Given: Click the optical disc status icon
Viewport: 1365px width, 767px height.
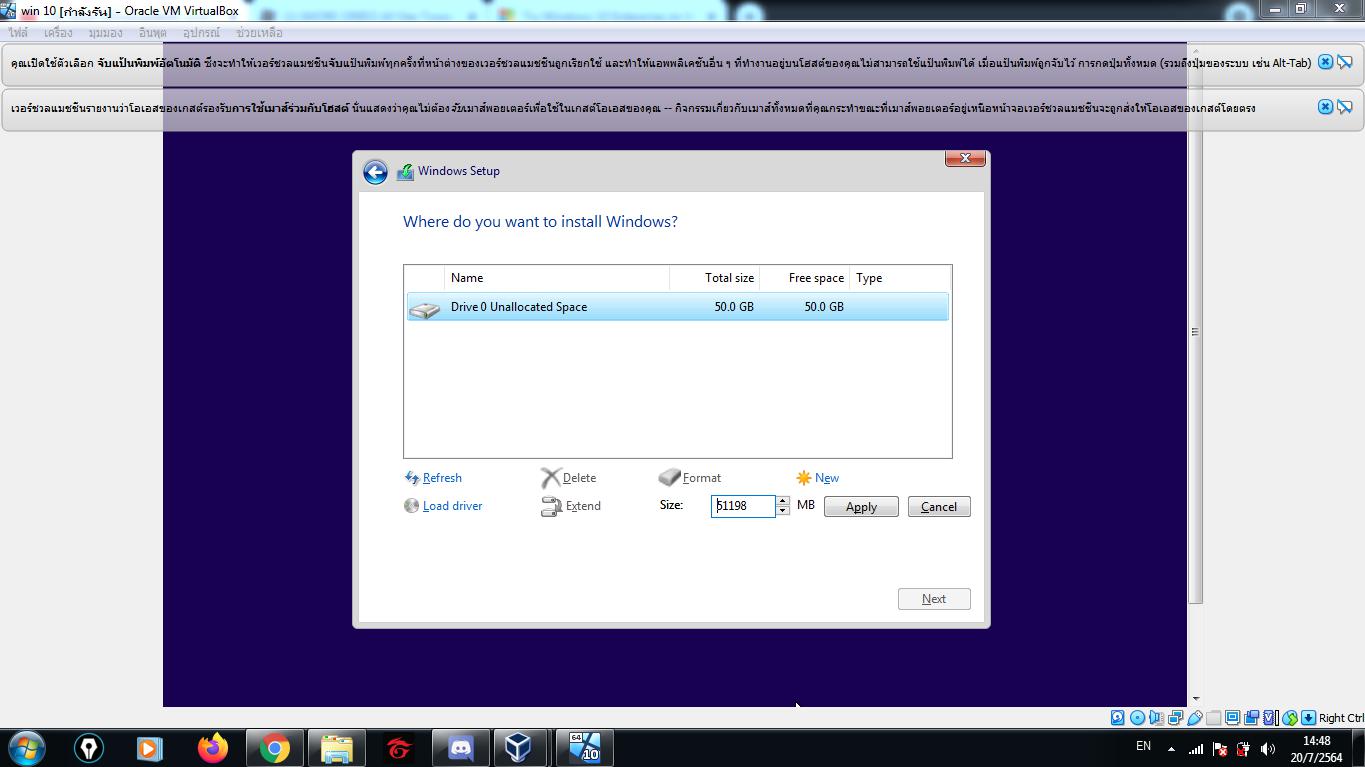Looking at the screenshot, I should pos(1138,718).
